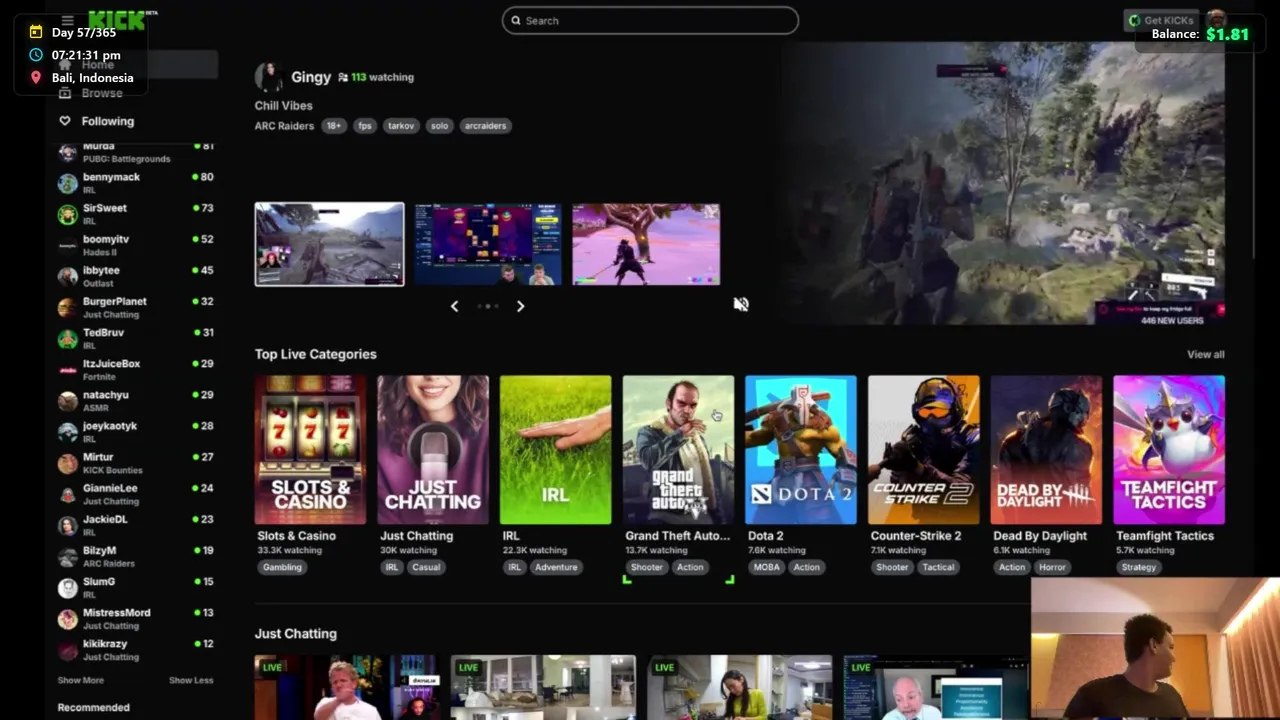Go to next featured stream arrow

pyautogui.click(x=520, y=306)
